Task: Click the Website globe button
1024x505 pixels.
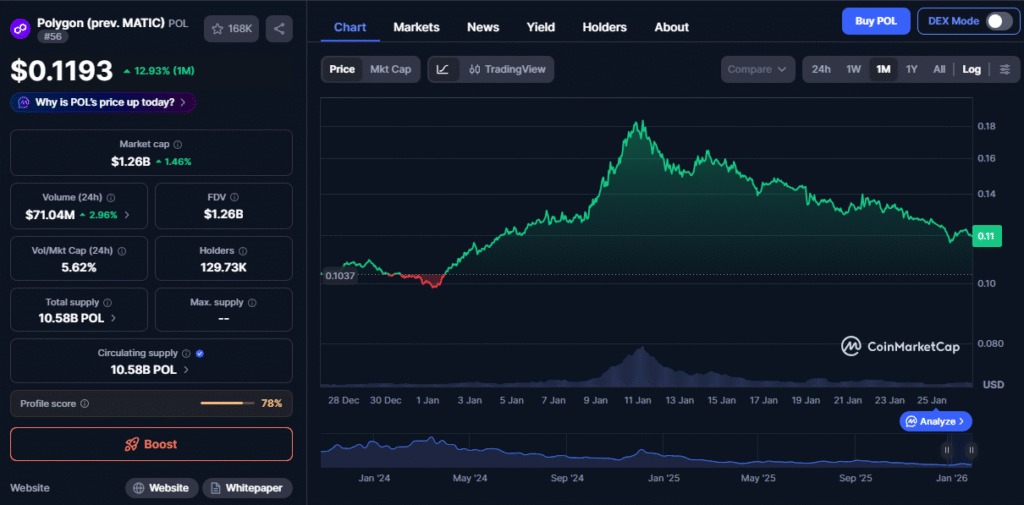Action: coord(161,488)
